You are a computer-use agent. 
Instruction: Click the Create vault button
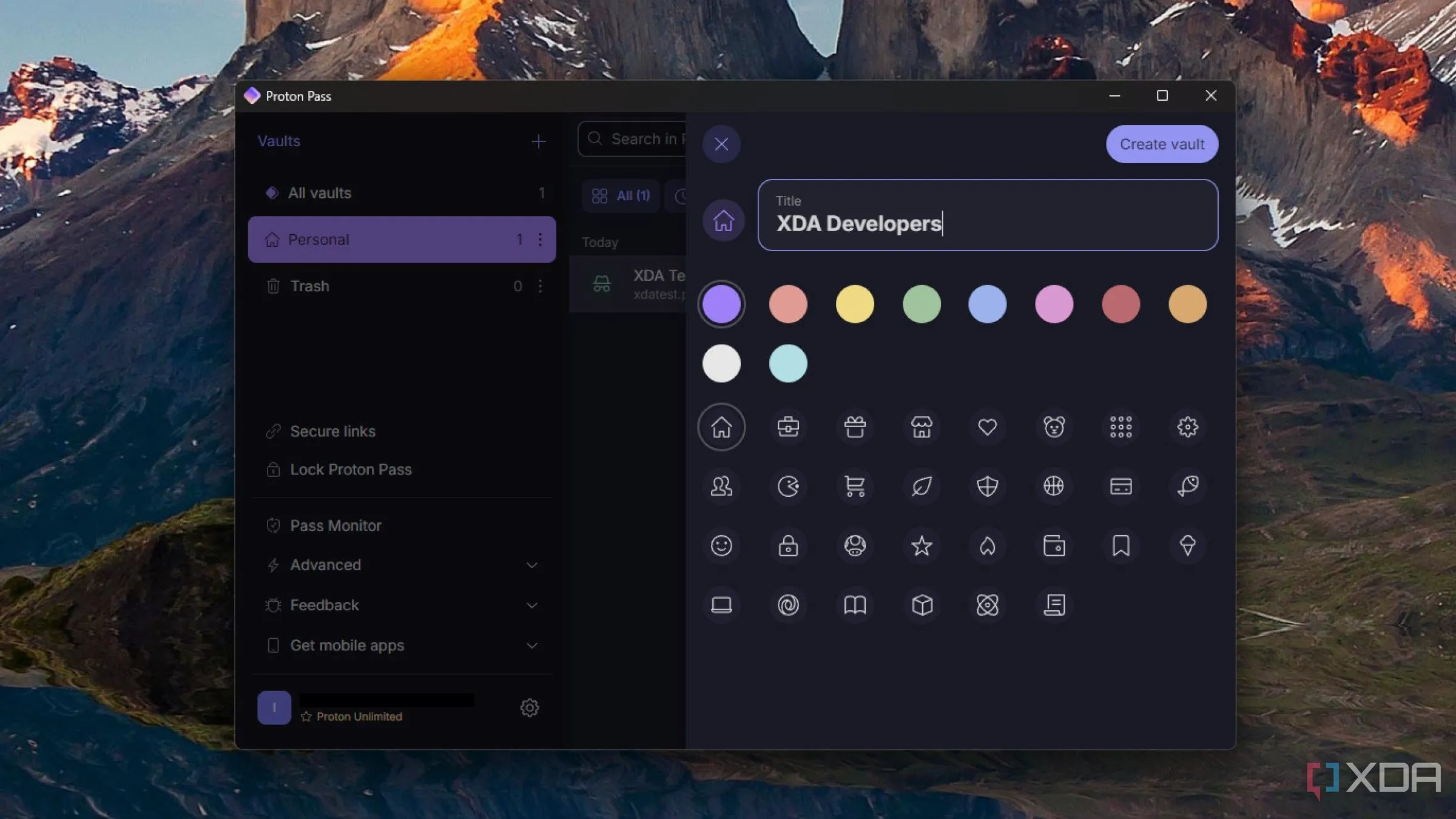pyautogui.click(x=1162, y=144)
